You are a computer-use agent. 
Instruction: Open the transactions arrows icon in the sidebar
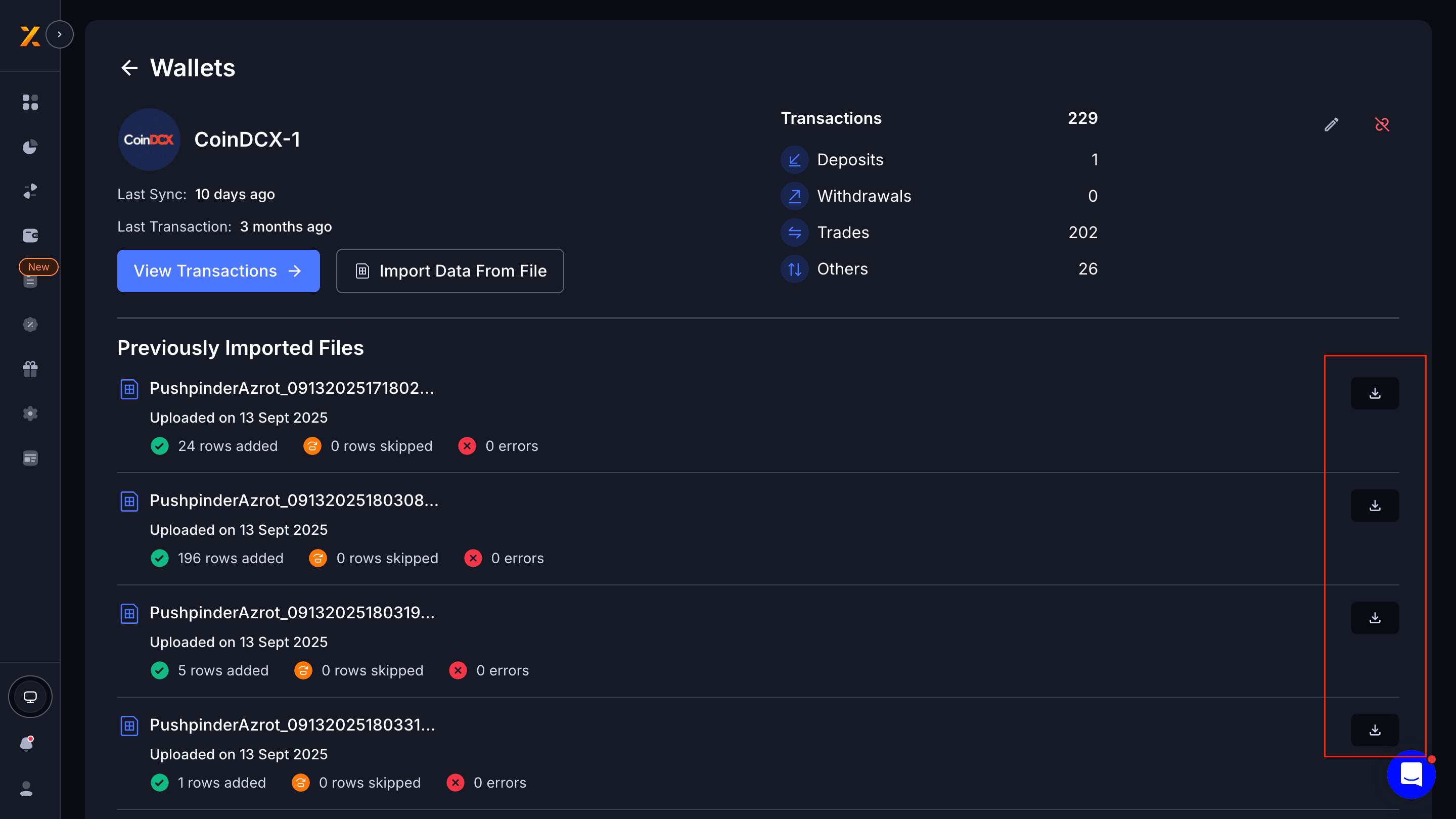[30, 191]
